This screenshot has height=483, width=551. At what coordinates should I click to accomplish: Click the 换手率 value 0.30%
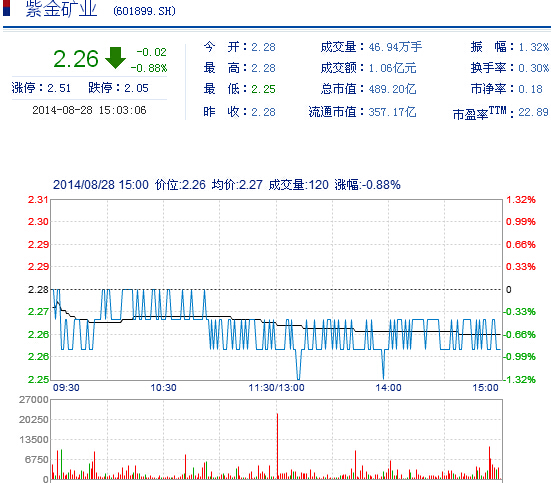[533, 68]
